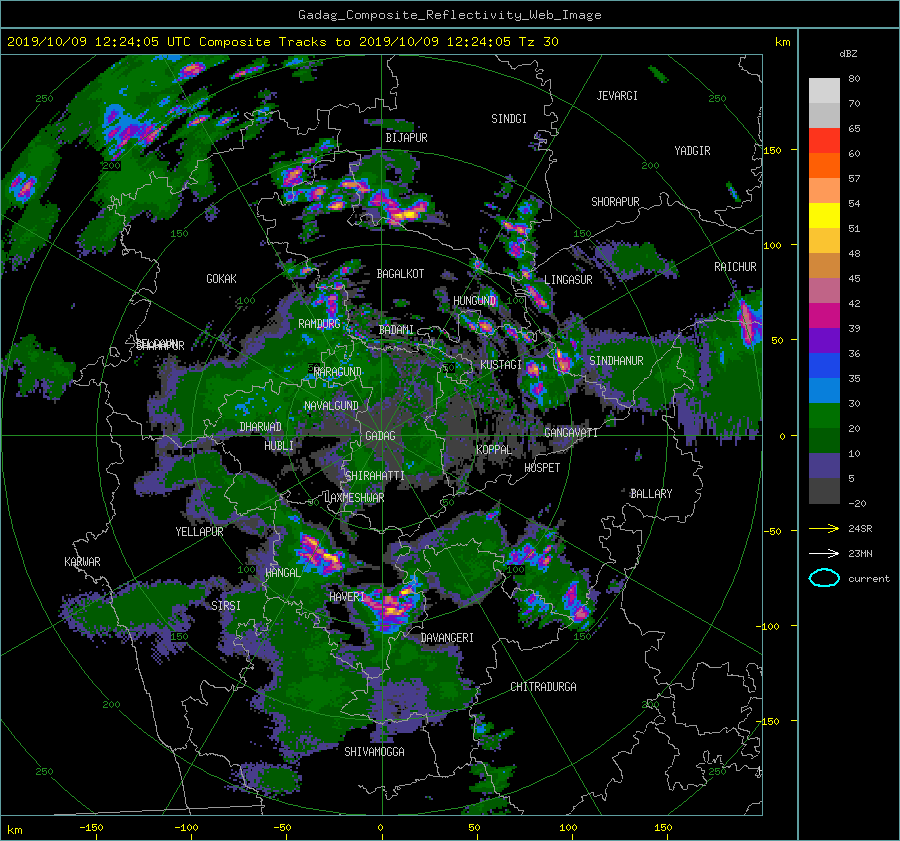This screenshot has height=841, width=900.
Task: Click the dBZ legend heading
Action: [x=848, y=54]
